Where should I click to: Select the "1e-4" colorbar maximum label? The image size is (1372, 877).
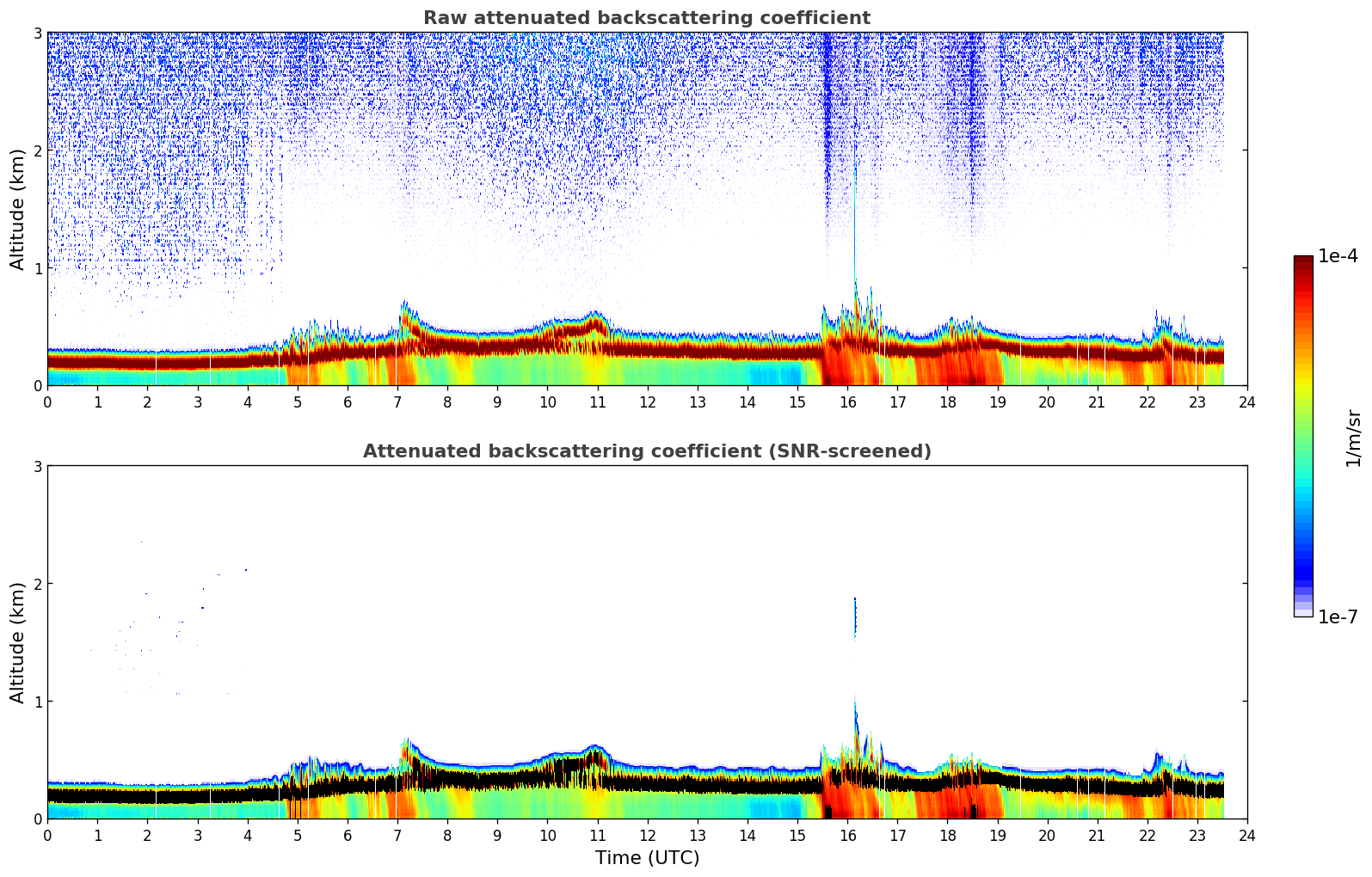pyautogui.click(x=1338, y=256)
